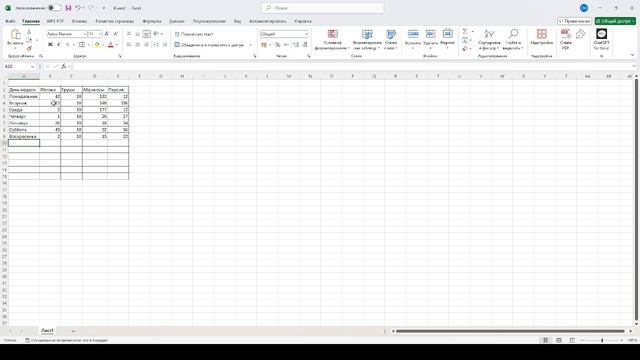640x360 pixels.
Task: Switch to Page Layout tab
Action: point(115,21)
